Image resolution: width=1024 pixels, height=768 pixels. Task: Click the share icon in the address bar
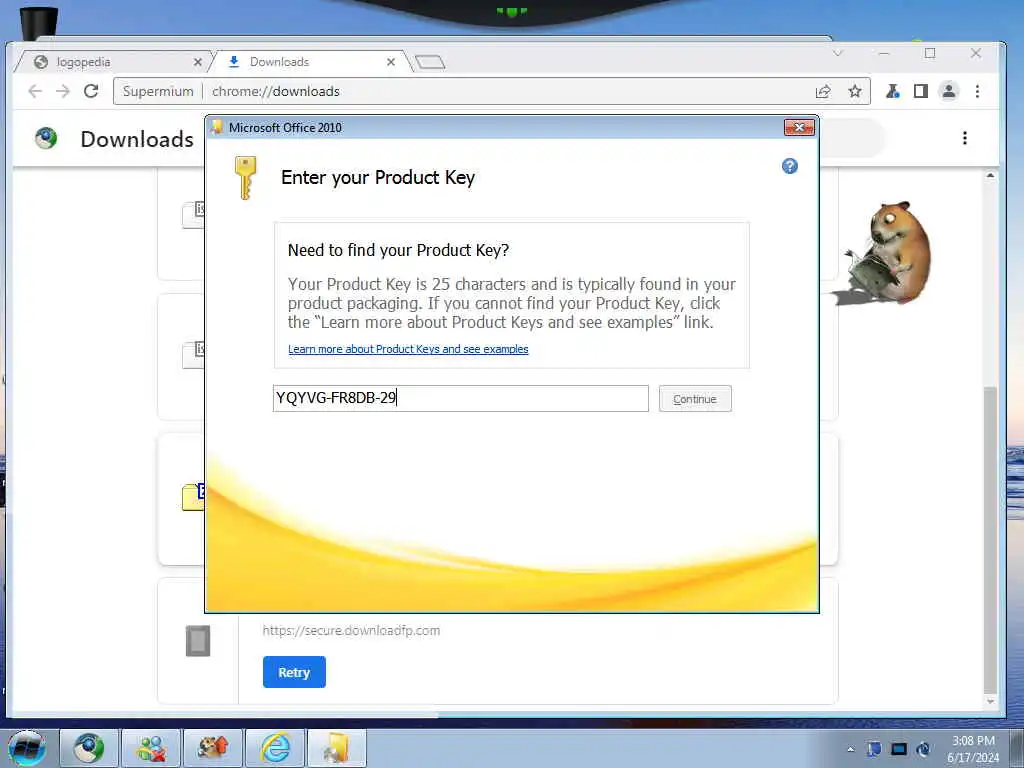pyautogui.click(x=824, y=91)
